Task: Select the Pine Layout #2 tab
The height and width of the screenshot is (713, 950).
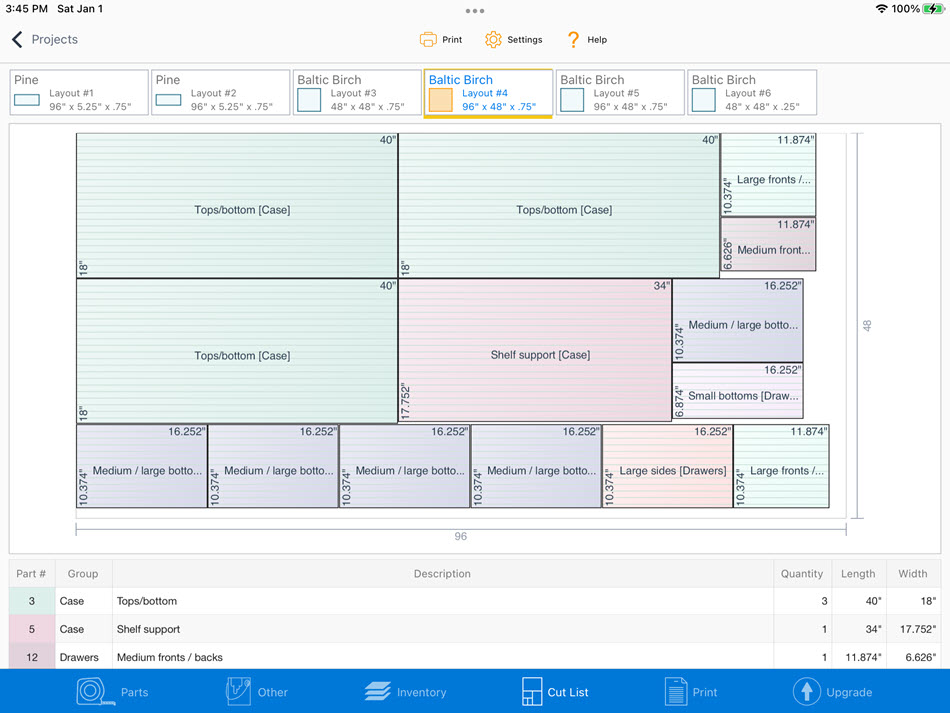Action: pyautogui.click(x=221, y=92)
